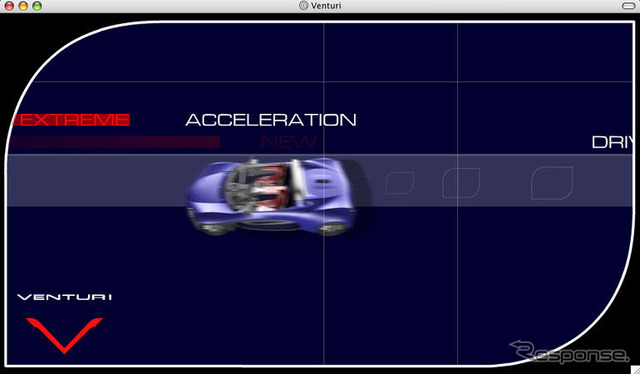Select the ACCELERATION heading
Image resolution: width=640 pixels, height=374 pixels.
271,120
